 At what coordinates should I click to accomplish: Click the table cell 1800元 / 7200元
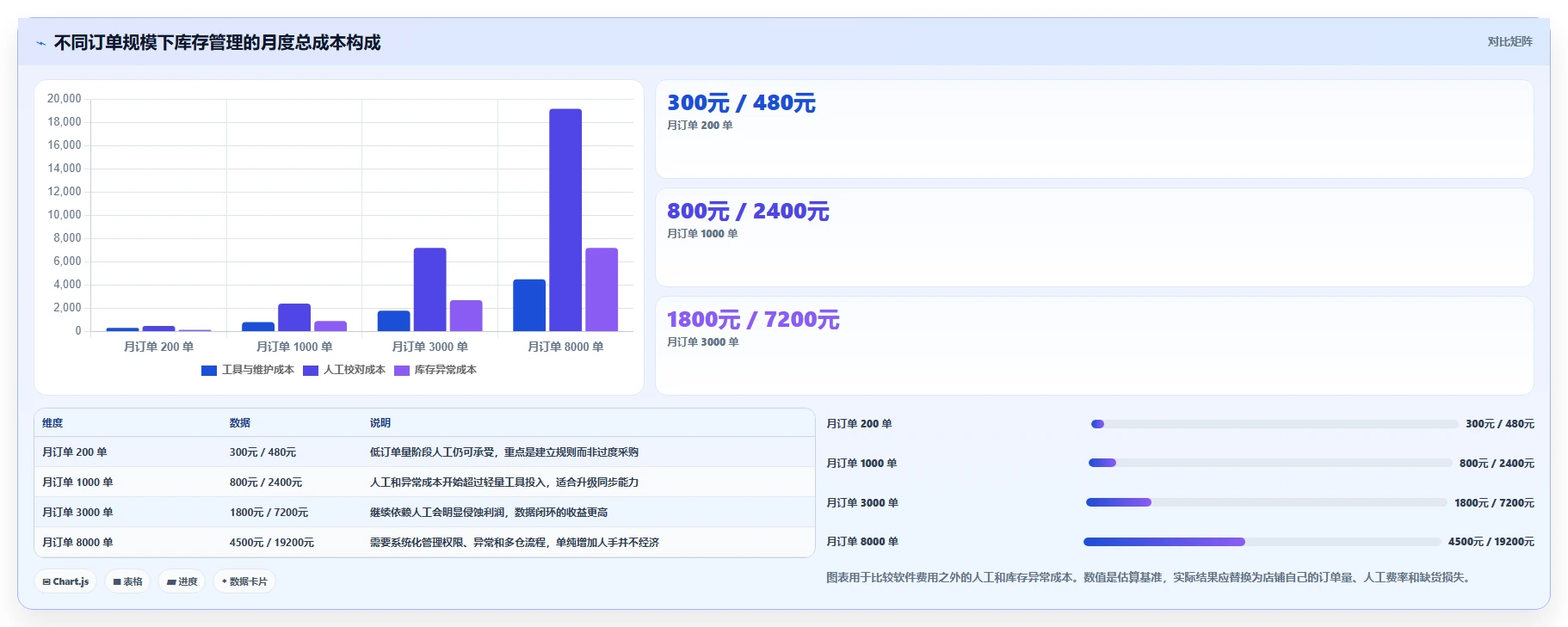click(x=269, y=513)
